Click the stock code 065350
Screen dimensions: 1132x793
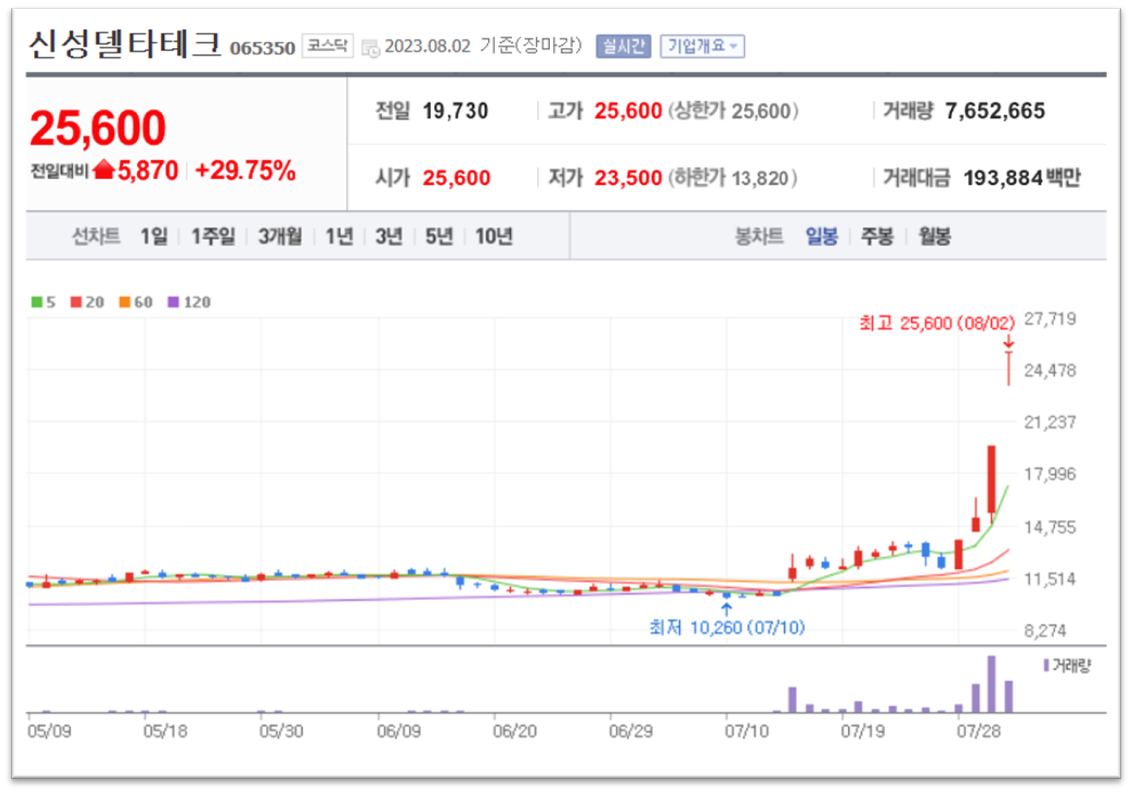[263, 48]
